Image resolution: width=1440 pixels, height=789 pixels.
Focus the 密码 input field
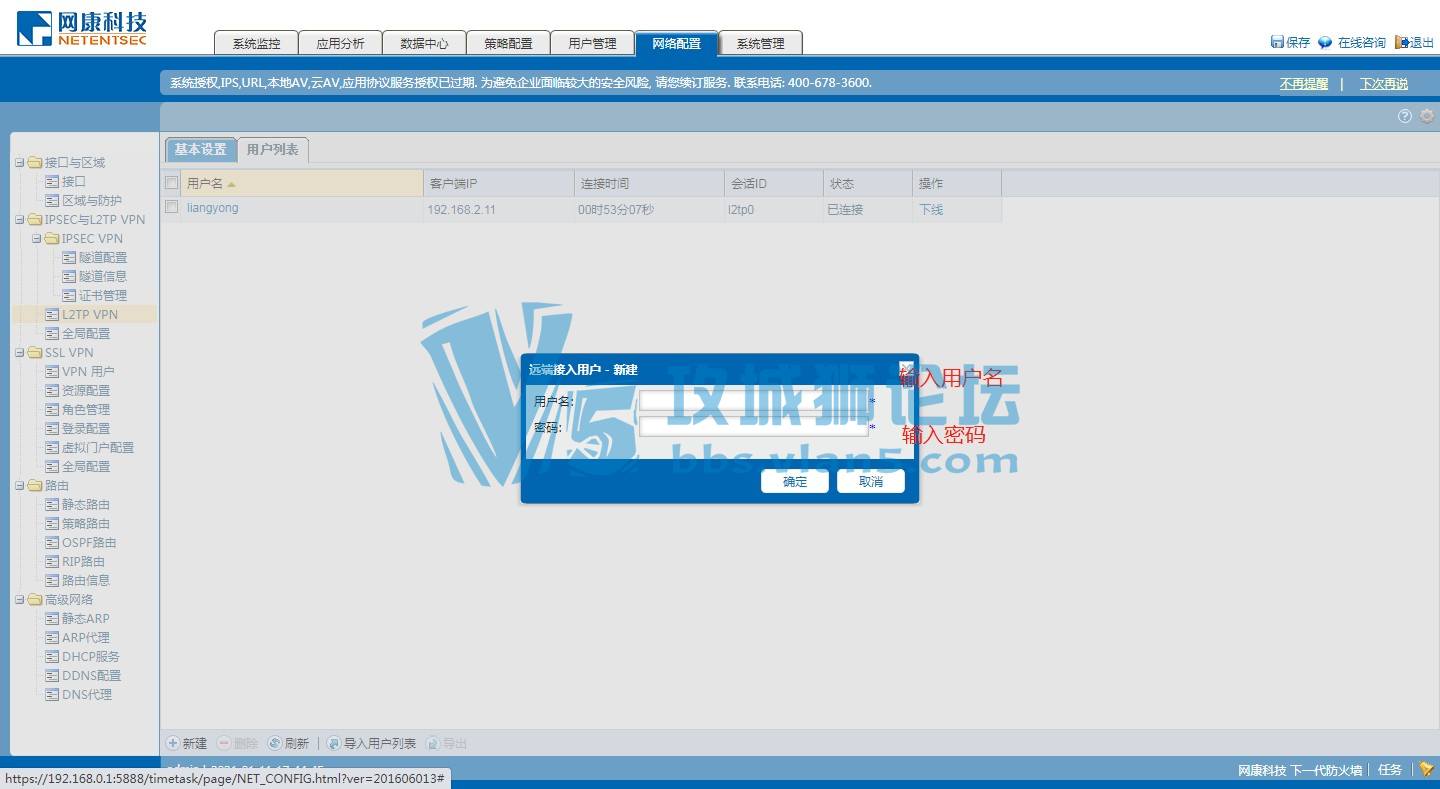click(x=753, y=427)
